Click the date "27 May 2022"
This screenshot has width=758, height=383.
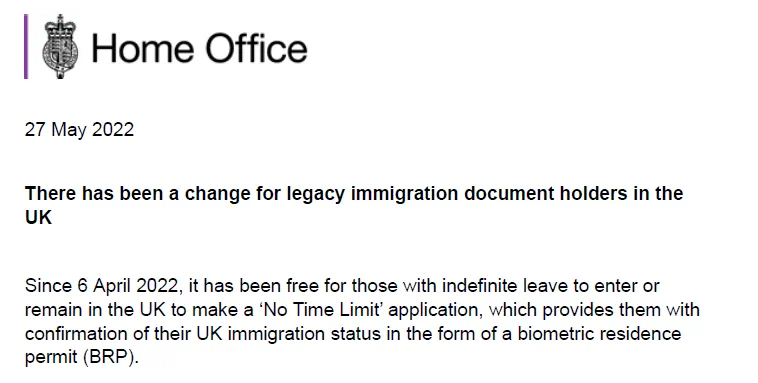point(79,130)
